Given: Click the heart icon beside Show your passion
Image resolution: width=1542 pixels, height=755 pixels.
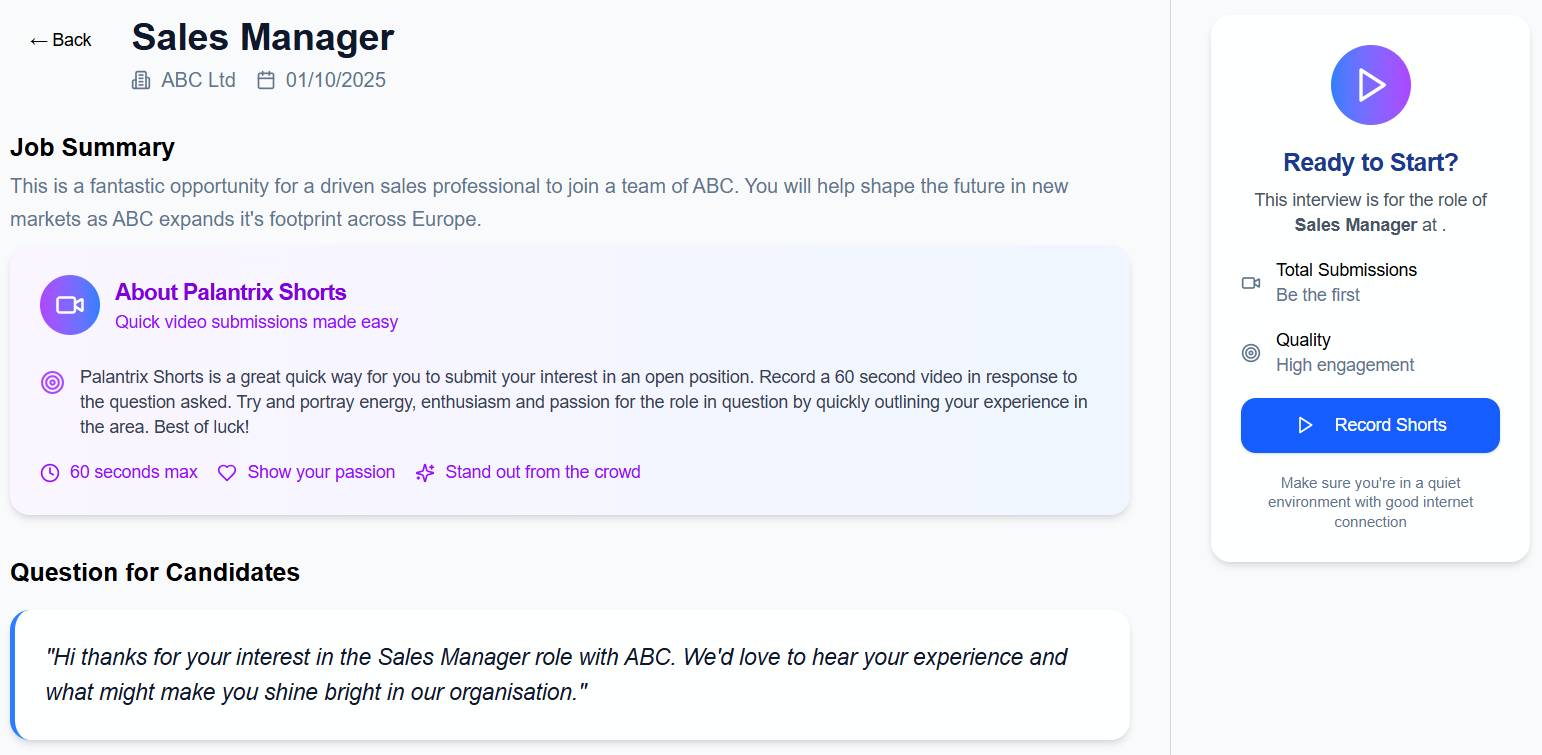Looking at the screenshot, I should pos(227,473).
